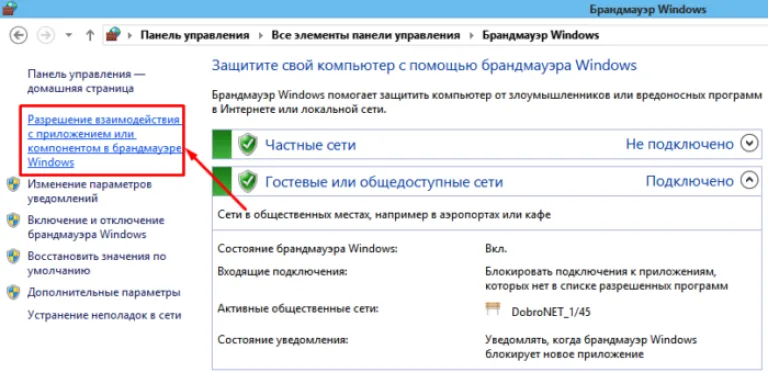The height and width of the screenshot is (372, 768).
Task: Click the firewall icon in address bar
Action: click(113, 35)
